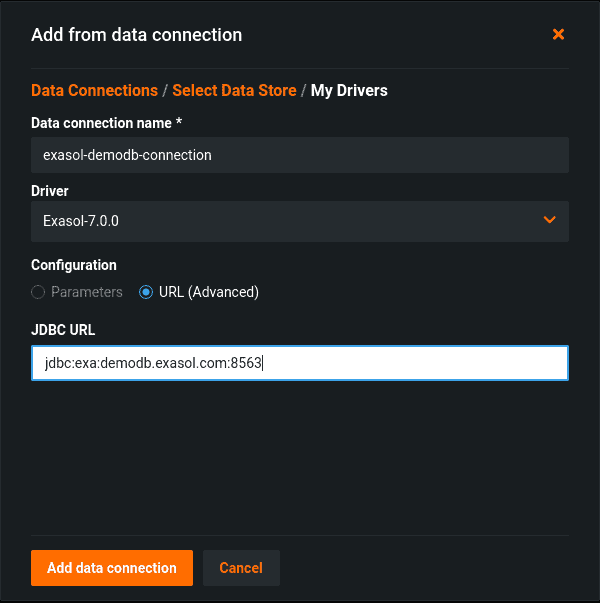The image size is (600, 603).
Task: Click the "Configuration" section label
Action: click(74, 265)
